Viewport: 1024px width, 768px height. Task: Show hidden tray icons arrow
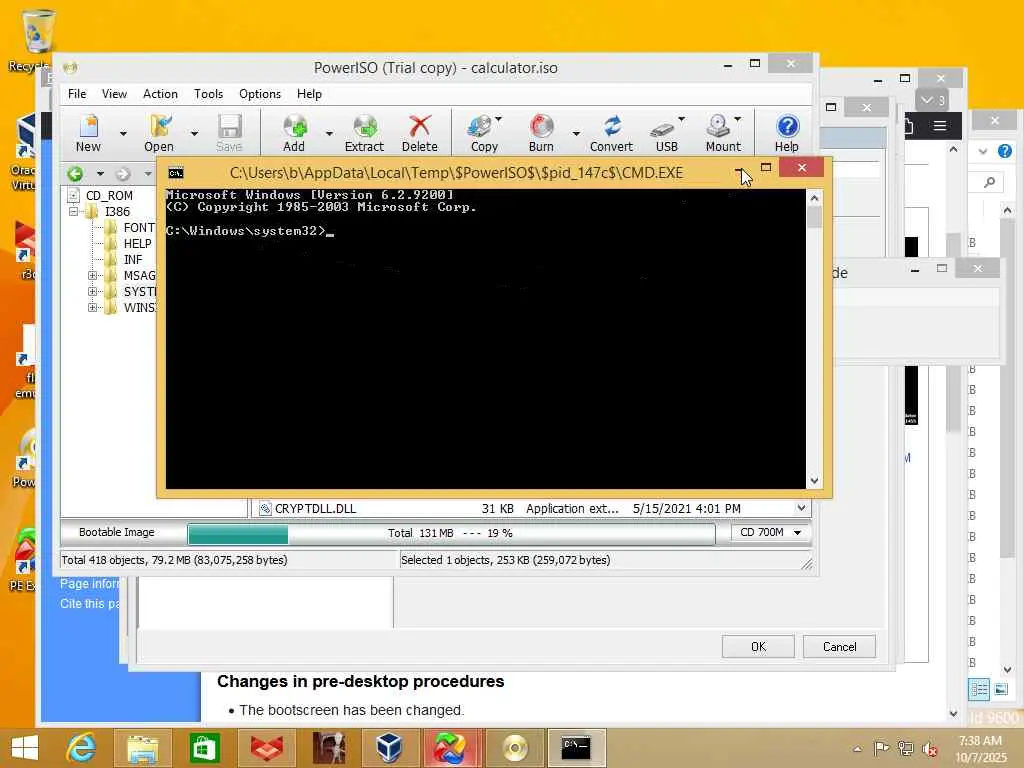click(857, 749)
